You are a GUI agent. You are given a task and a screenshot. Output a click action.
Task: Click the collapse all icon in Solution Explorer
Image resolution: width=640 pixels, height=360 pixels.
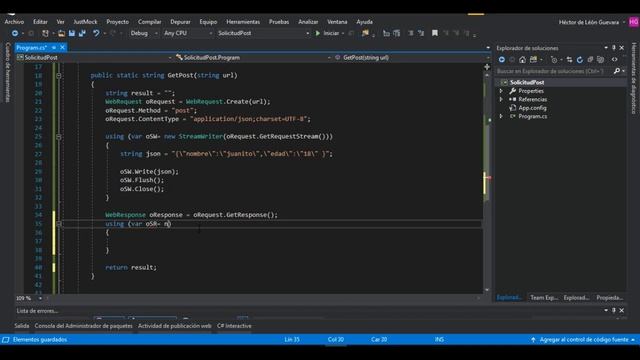pyautogui.click(x=590, y=60)
